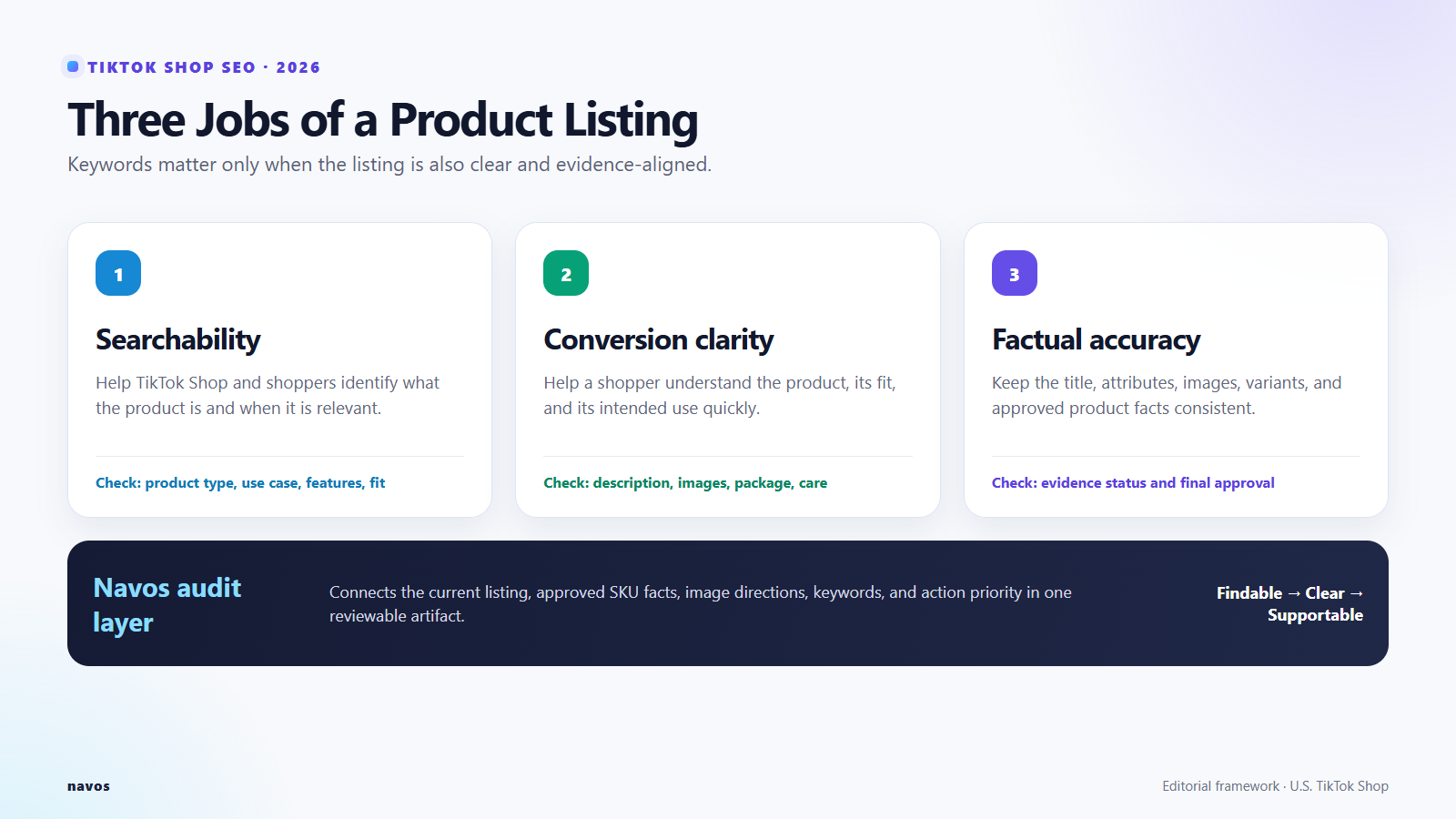Click the audit layer description paragraph

coord(701,604)
